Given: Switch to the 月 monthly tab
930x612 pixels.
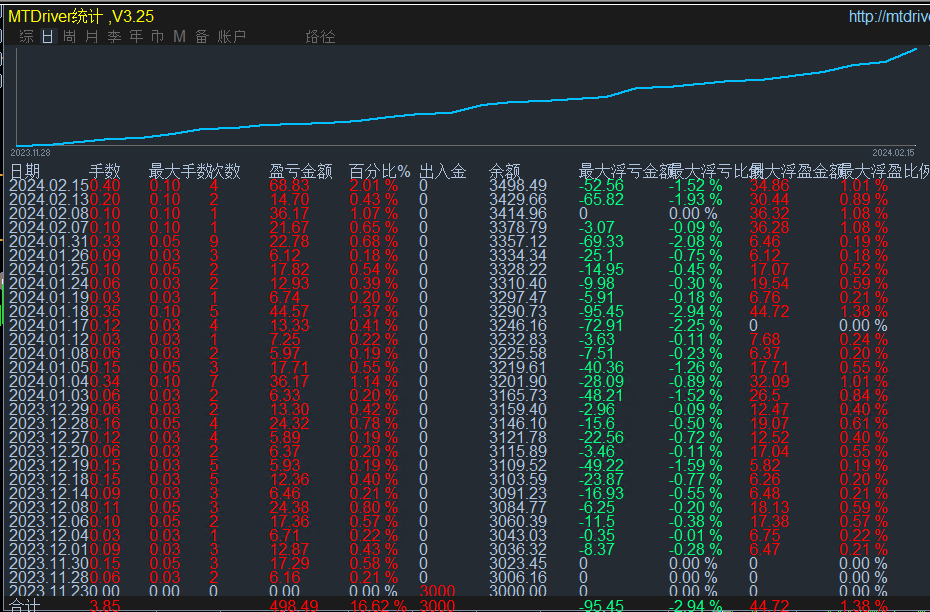Looking at the screenshot, I should click(x=91, y=37).
